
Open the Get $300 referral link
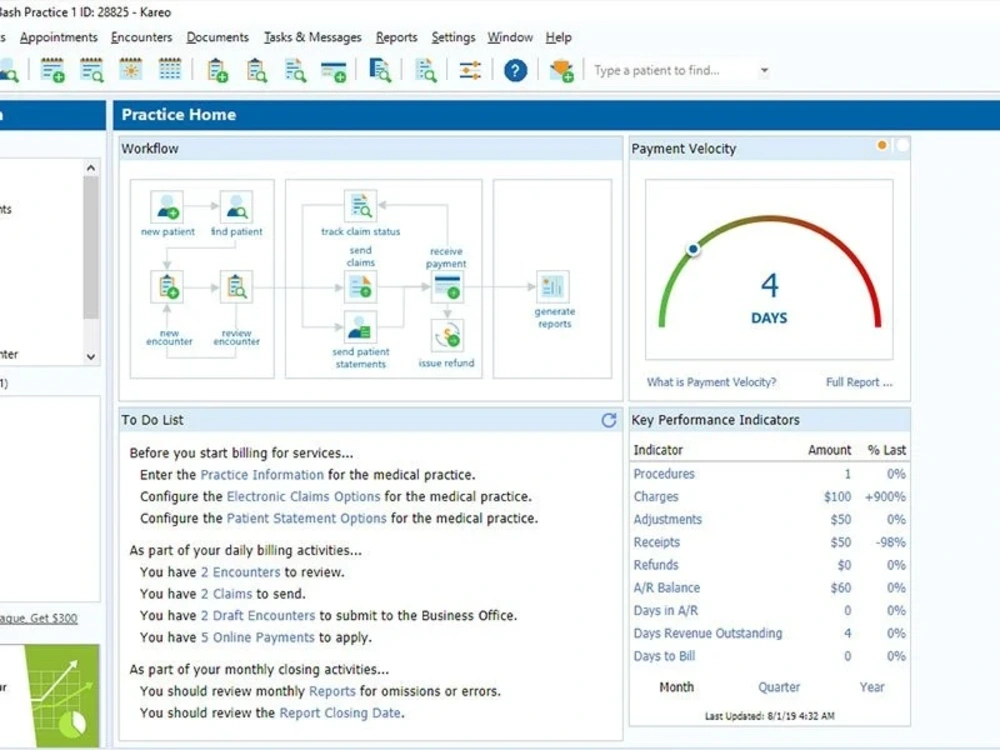pyautogui.click(x=38, y=618)
